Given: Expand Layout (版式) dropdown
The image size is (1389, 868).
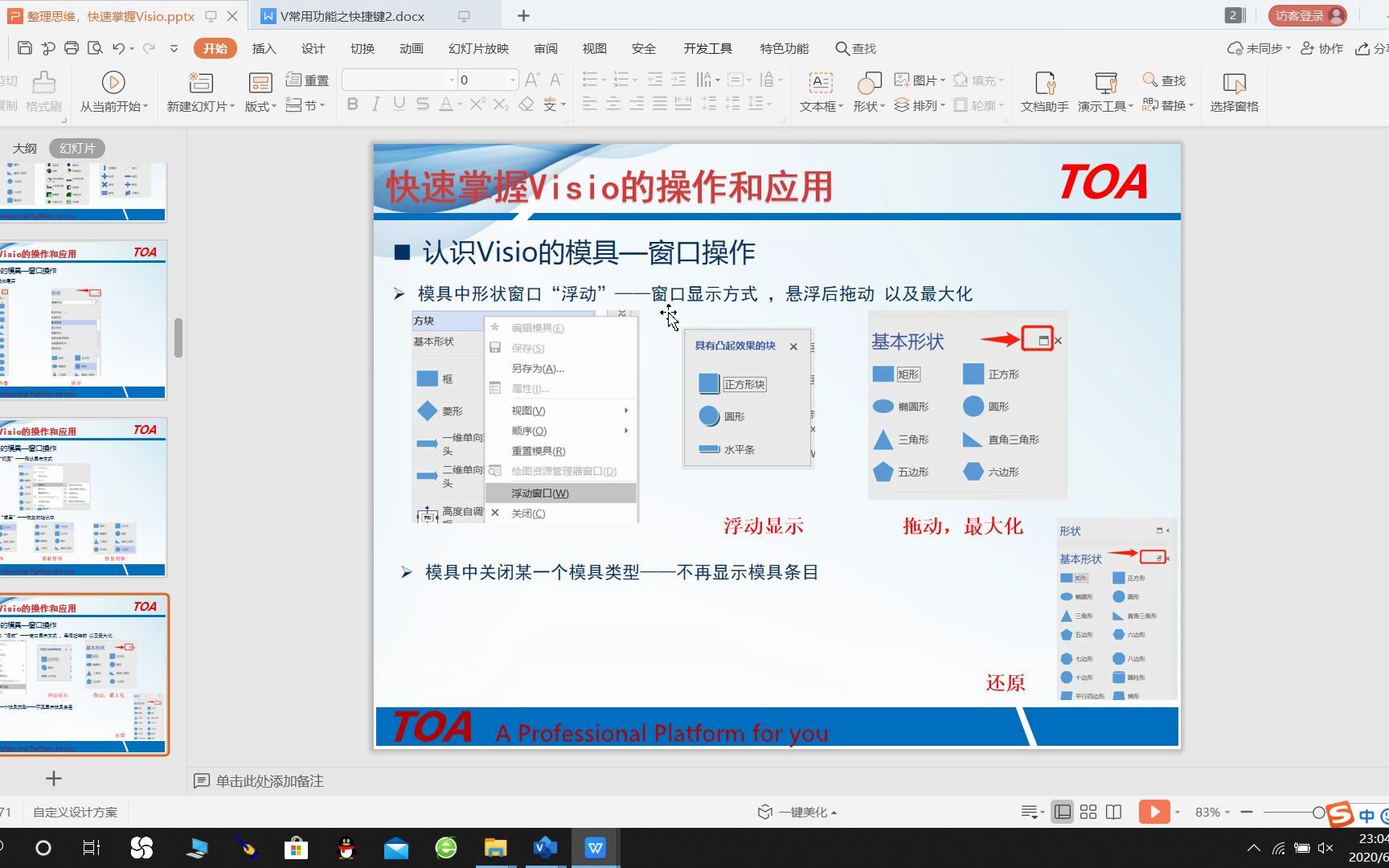Looking at the screenshot, I should coord(260,106).
